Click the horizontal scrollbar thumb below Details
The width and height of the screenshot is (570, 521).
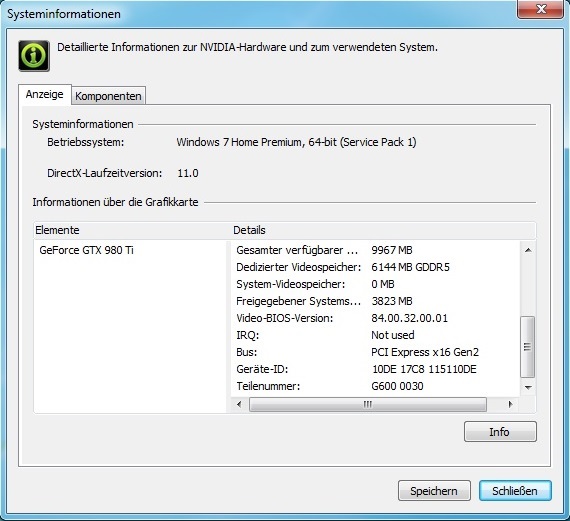click(368, 404)
